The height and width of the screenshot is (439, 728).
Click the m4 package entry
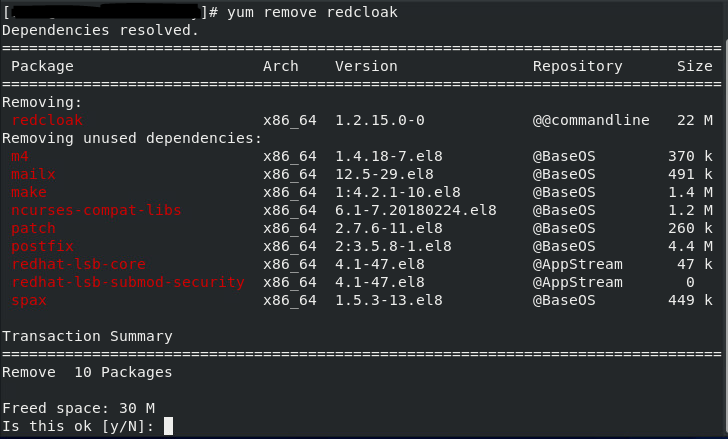coord(20,156)
